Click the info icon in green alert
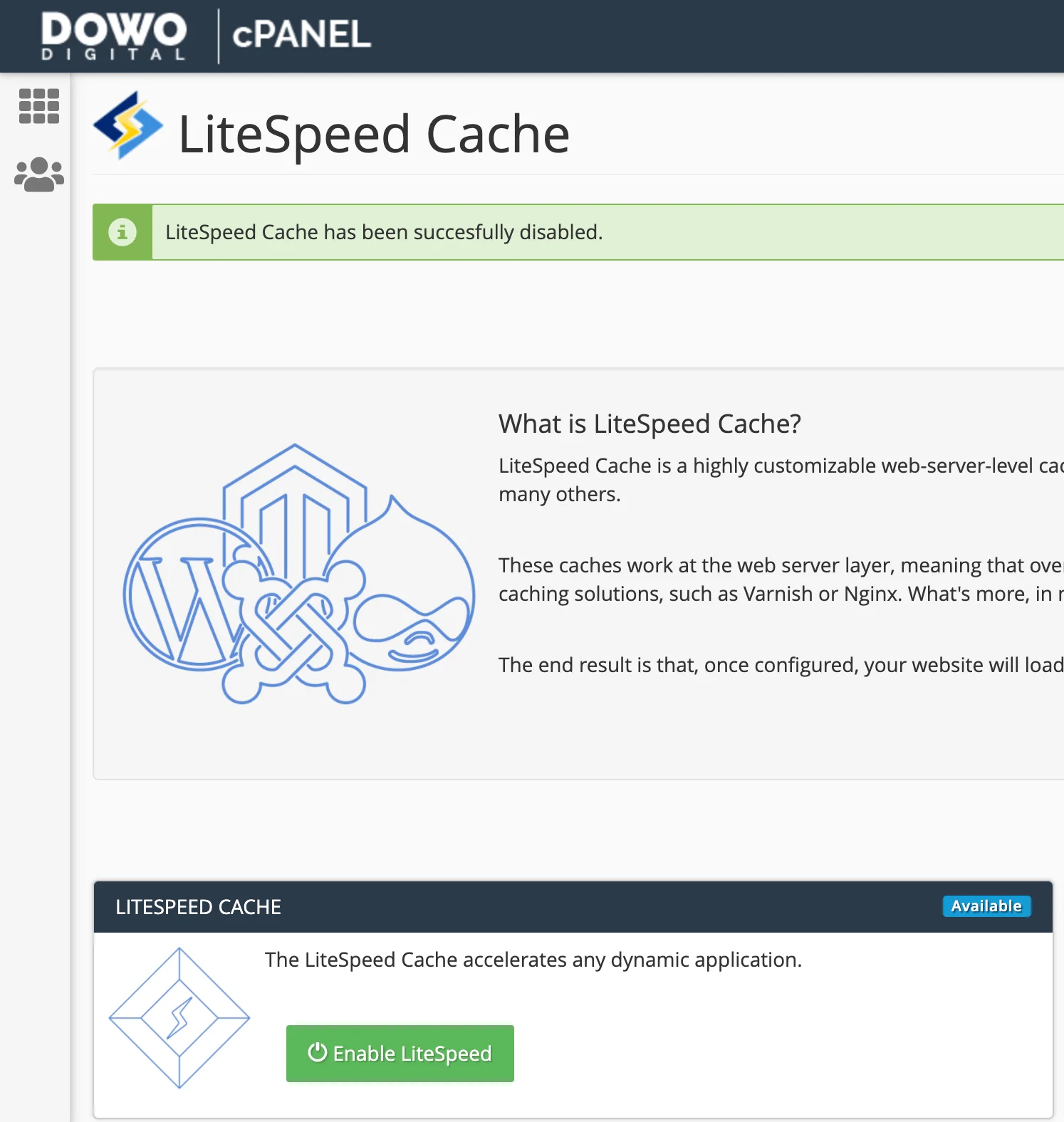This screenshot has width=1064, height=1122. (x=122, y=232)
